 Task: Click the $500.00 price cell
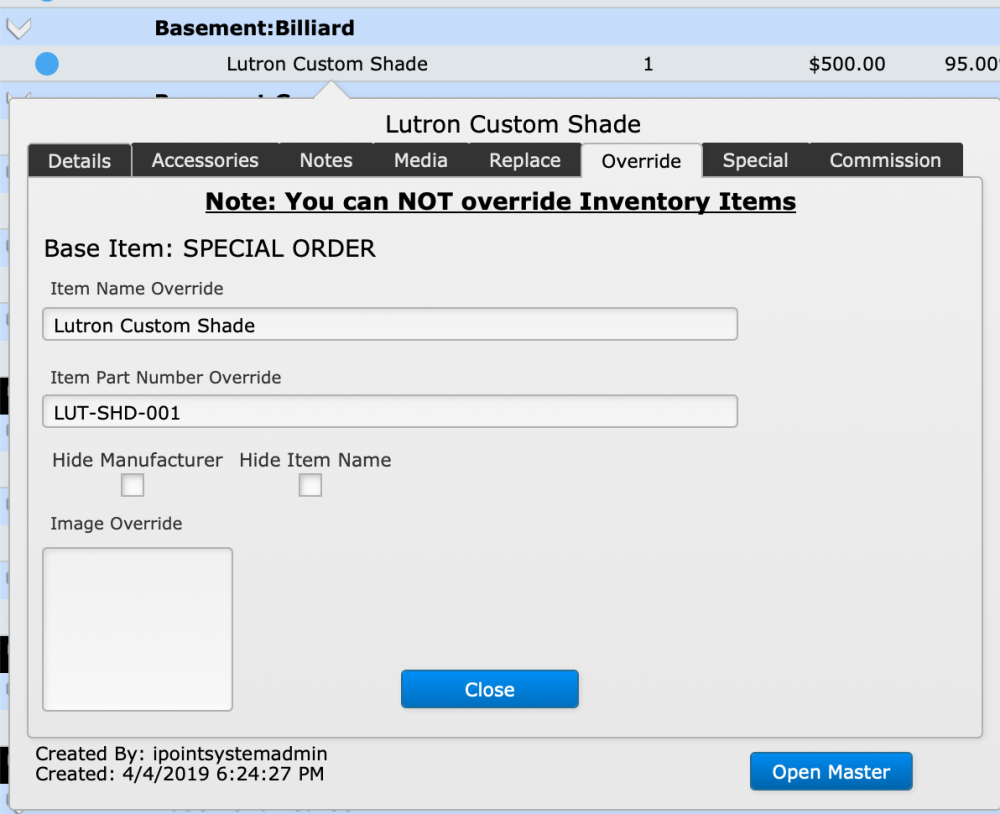848,63
